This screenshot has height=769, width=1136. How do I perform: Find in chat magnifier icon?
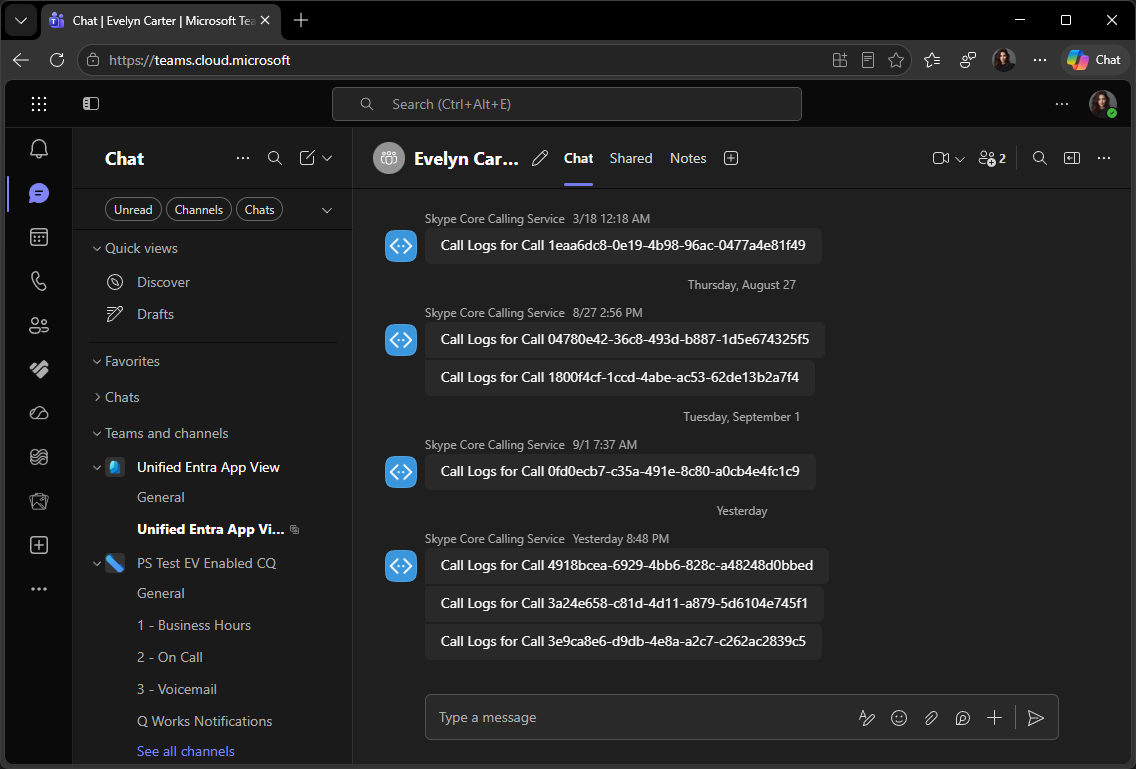coord(1040,158)
